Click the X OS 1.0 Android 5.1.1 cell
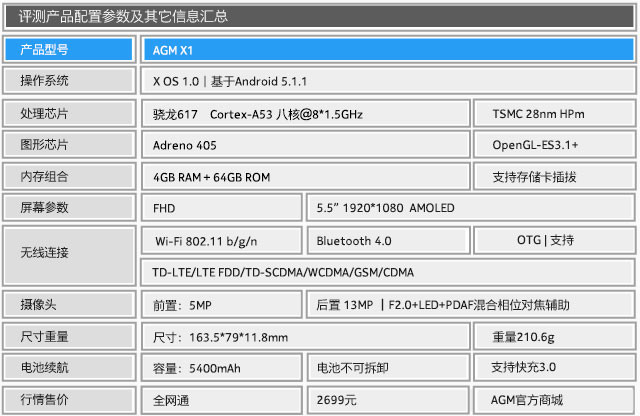640x416 pixels. coord(386,81)
